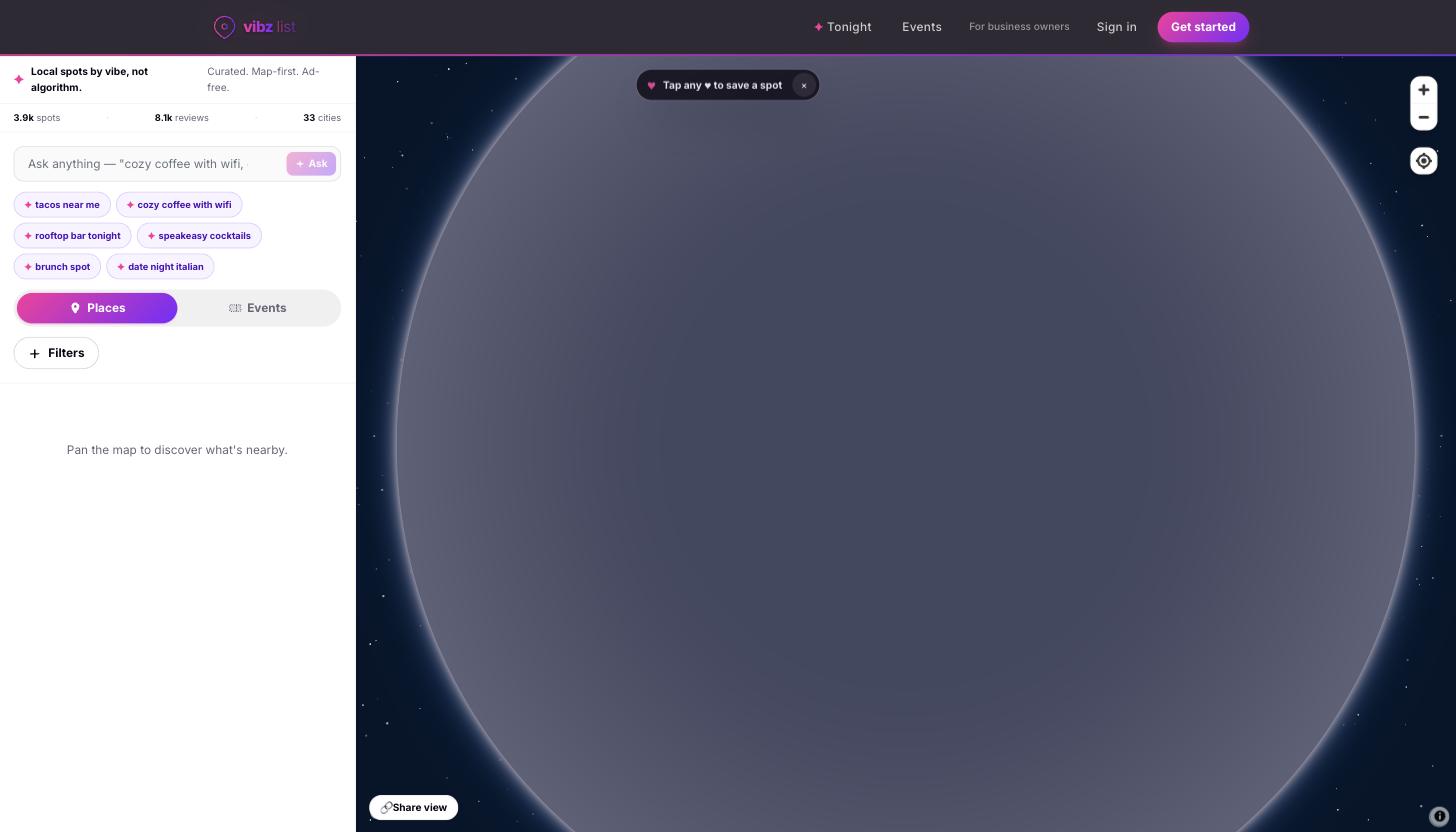The height and width of the screenshot is (832, 1456).
Task: Locate my position on map
Action: pos(1424,161)
